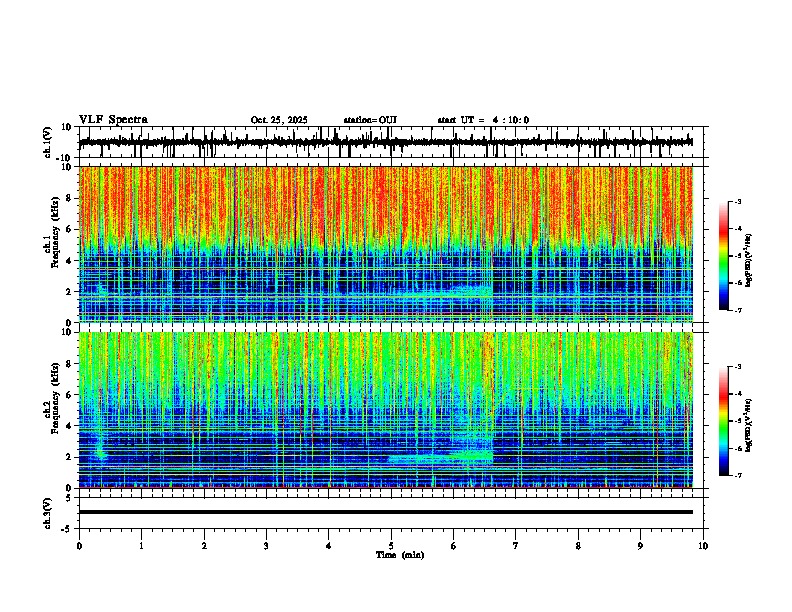Click the "Time (min)" axis title
The width and height of the screenshot is (792, 612).
(400, 555)
